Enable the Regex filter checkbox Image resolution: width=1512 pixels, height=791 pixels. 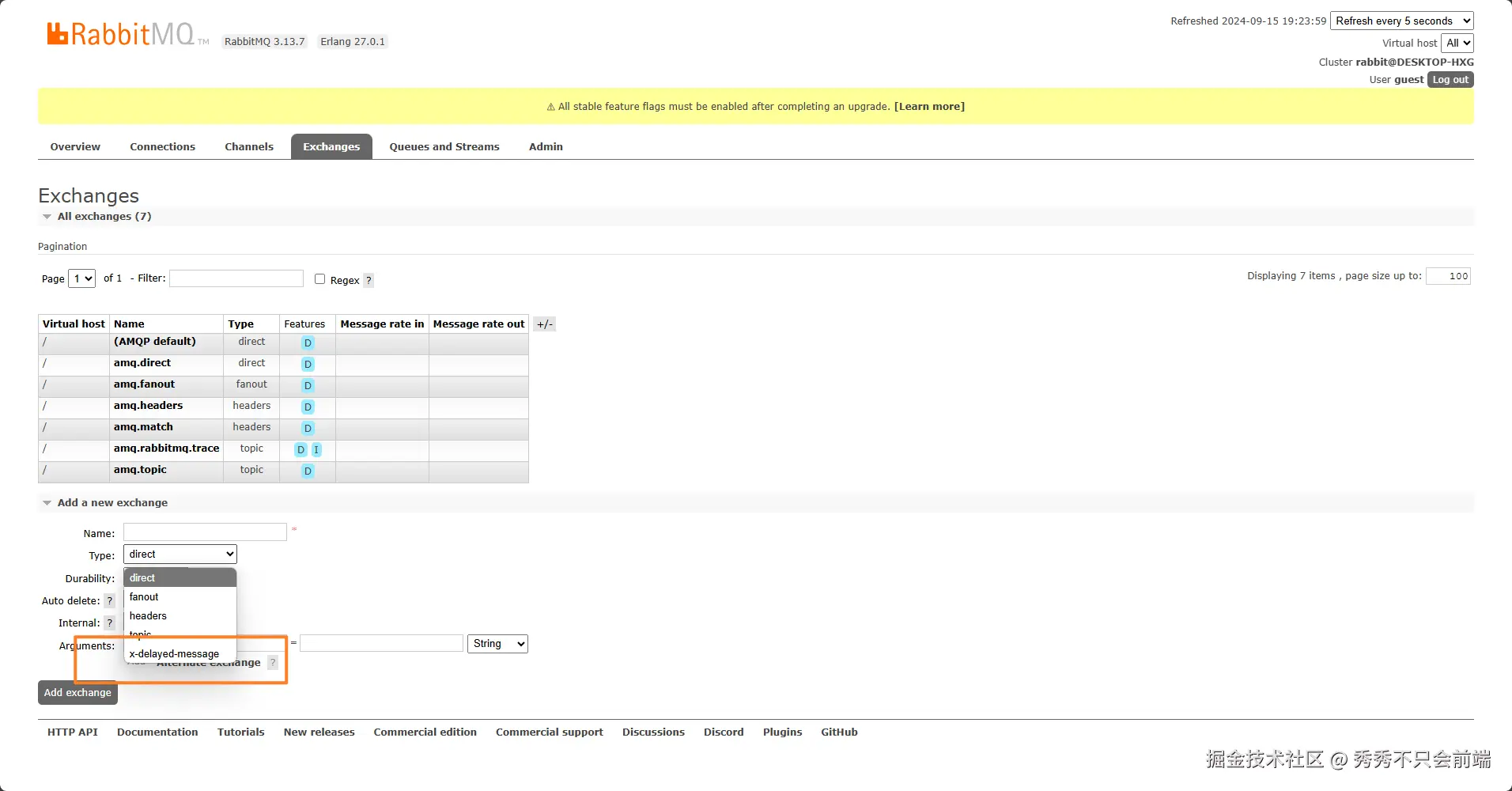(x=319, y=278)
